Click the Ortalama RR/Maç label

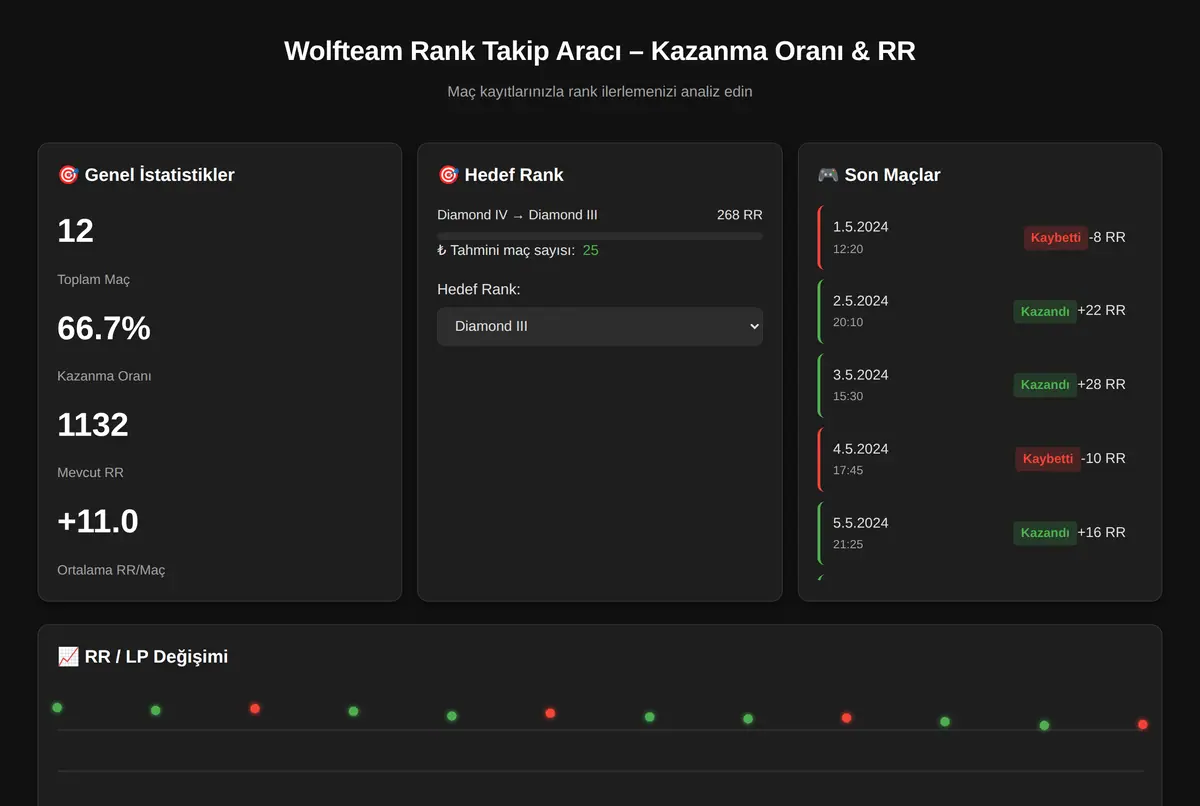(x=112, y=570)
